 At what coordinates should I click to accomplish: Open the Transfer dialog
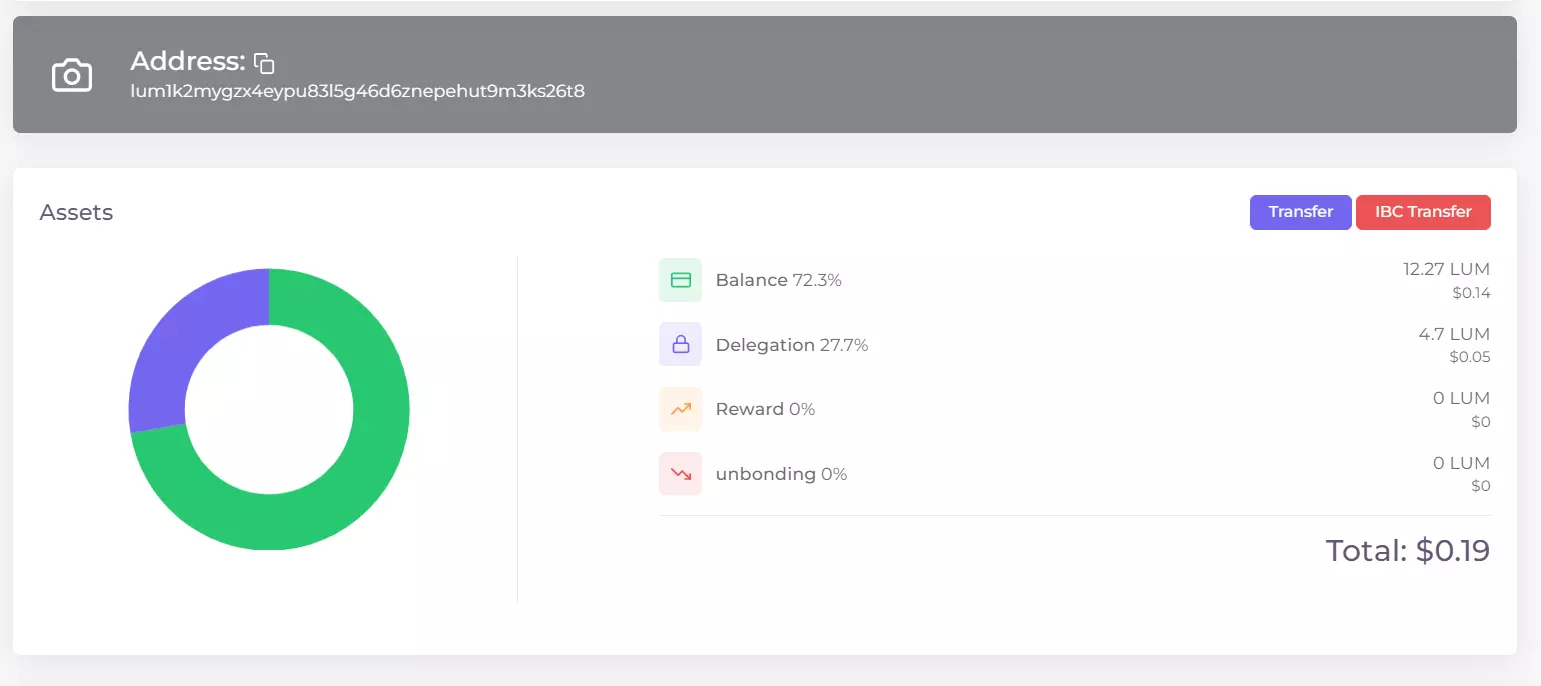(x=1300, y=212)
